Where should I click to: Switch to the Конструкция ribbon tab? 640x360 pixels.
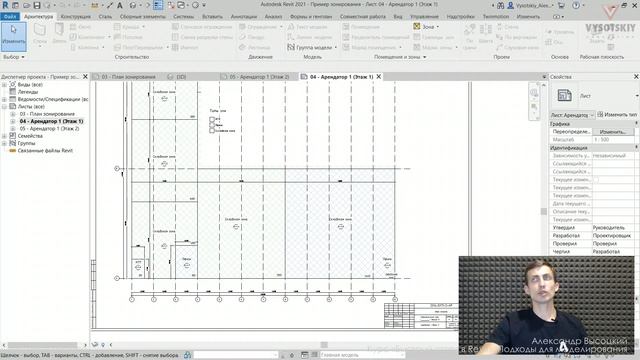click(76, 16)
